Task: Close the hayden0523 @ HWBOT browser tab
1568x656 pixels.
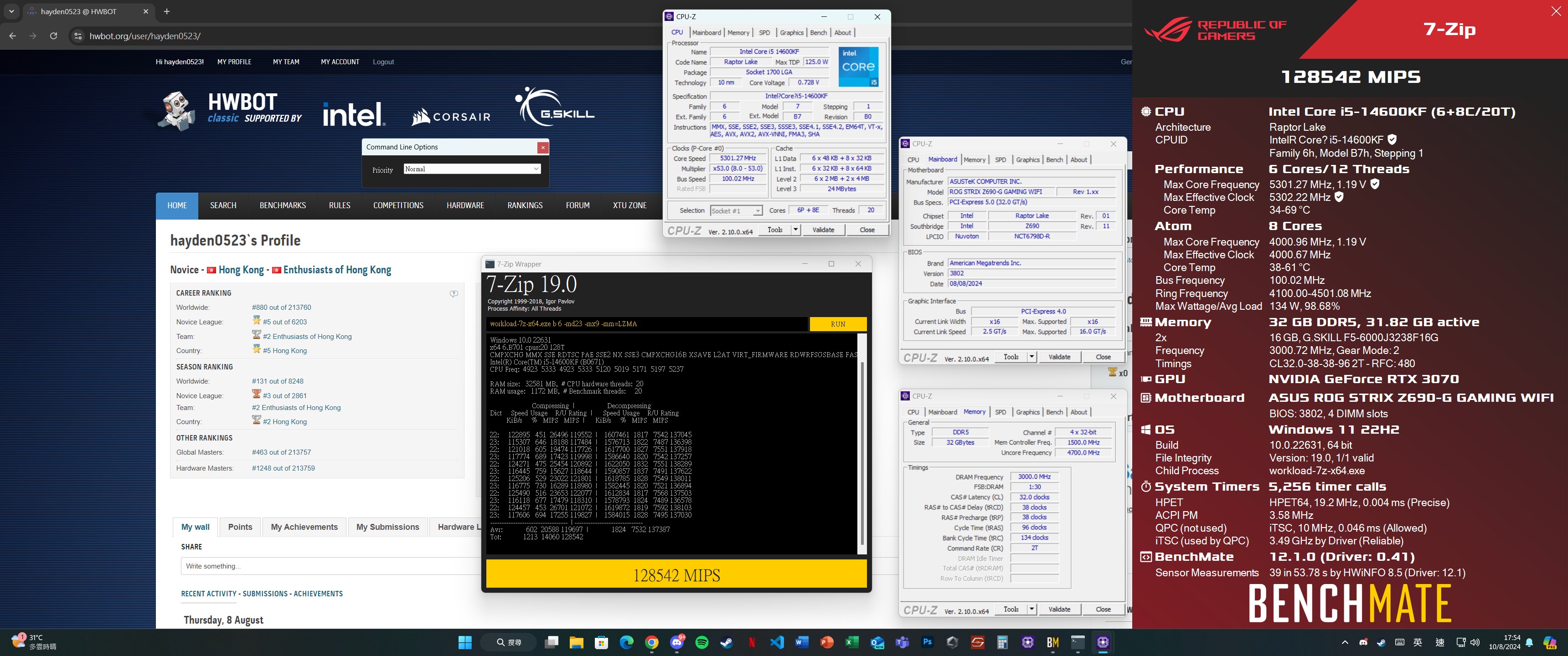Action: [145, 11]
